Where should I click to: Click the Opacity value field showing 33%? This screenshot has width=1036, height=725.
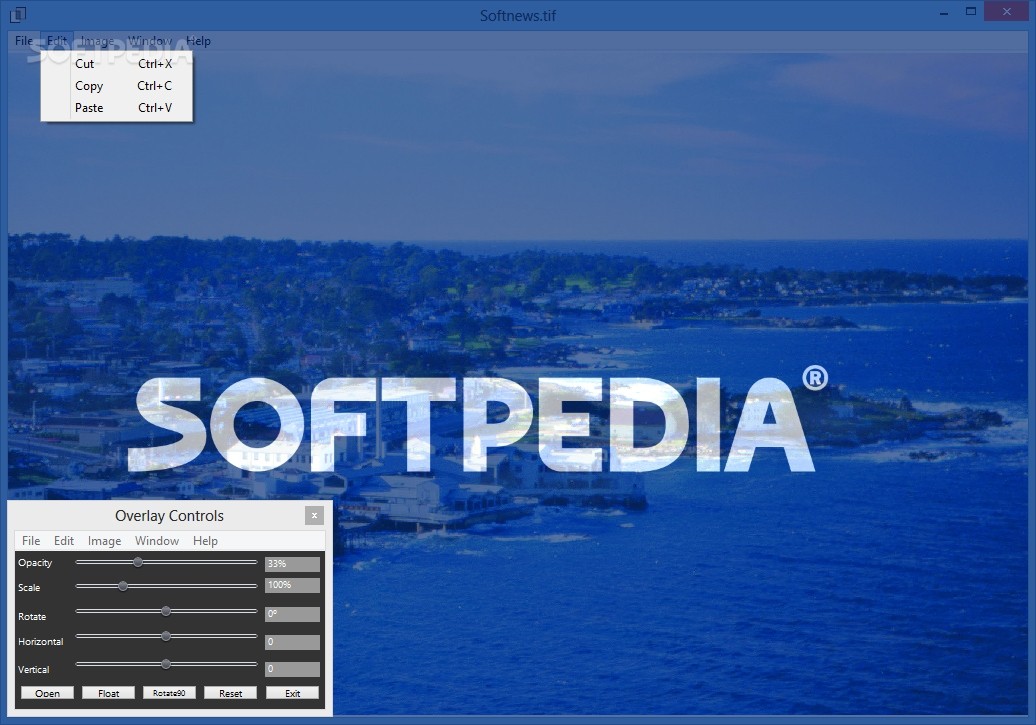[x=293, y=564]
